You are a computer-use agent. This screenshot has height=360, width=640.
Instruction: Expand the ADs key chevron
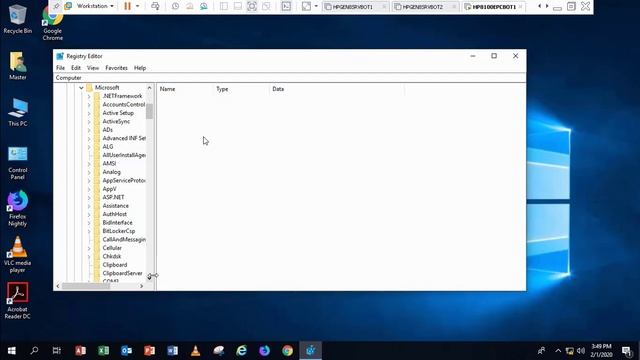tap(89, 130)
